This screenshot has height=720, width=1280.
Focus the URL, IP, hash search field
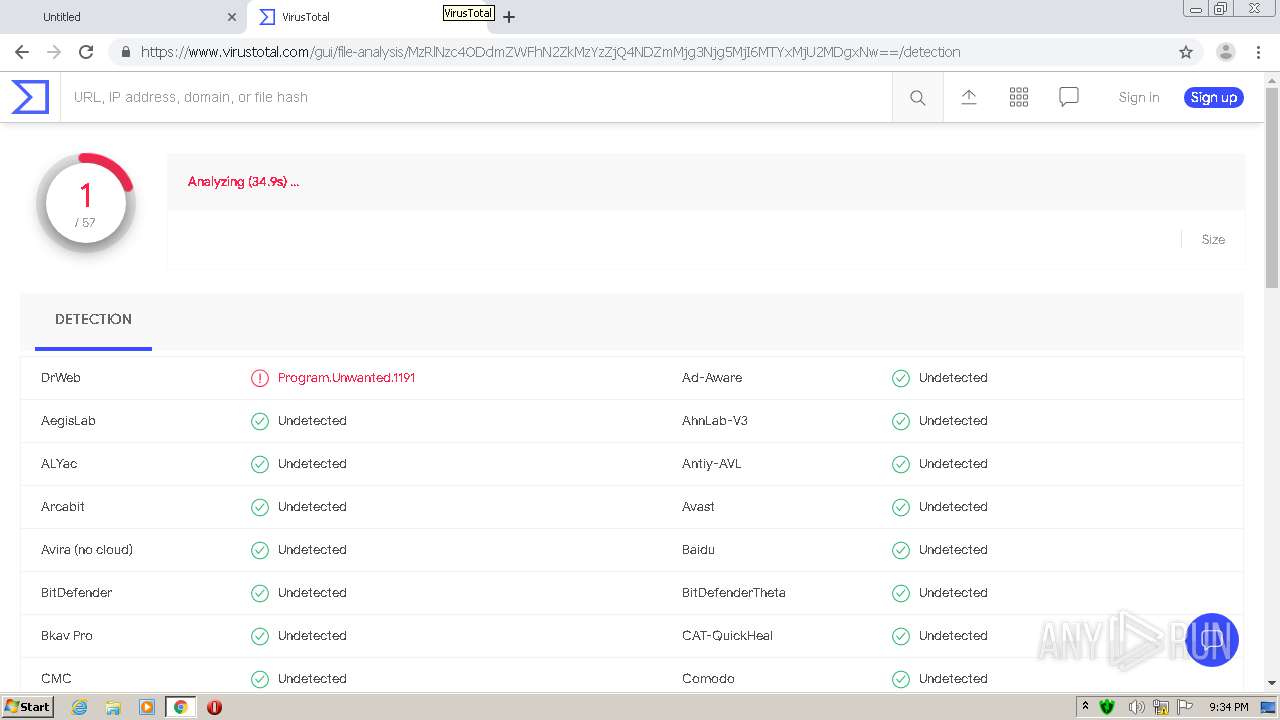[476, 97]
